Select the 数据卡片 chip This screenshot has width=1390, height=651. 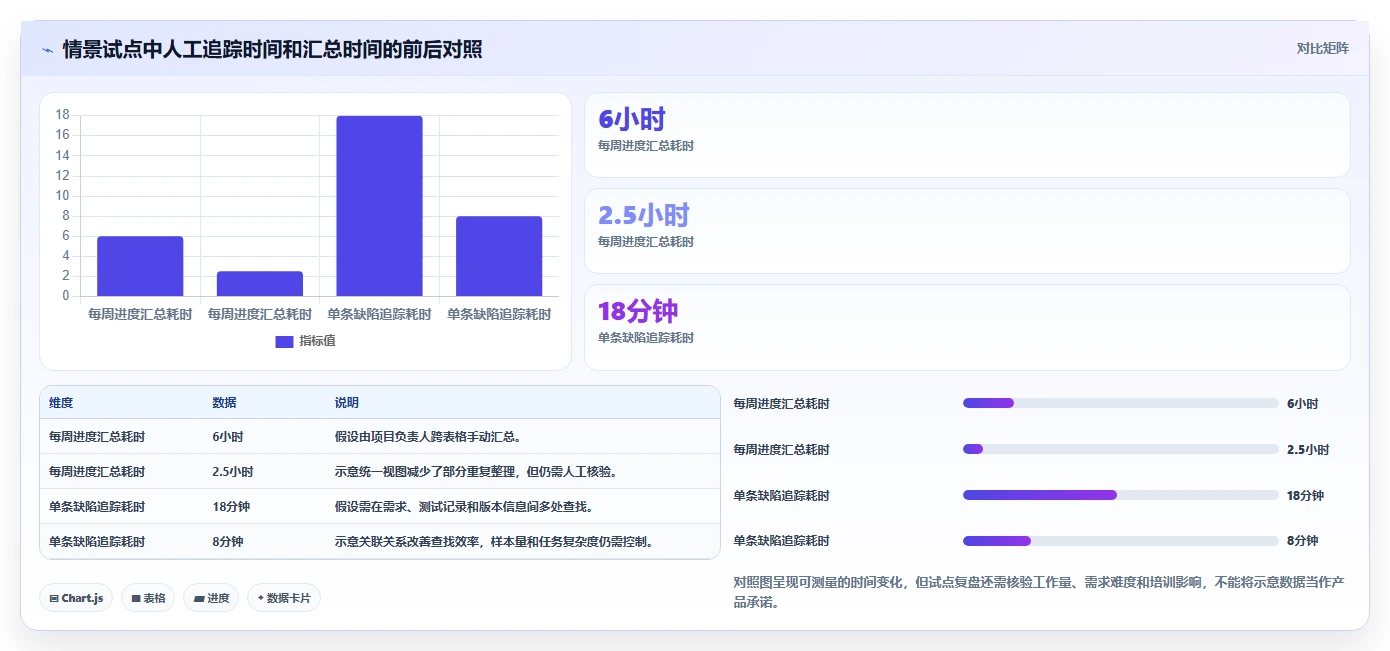pos(284,598)
